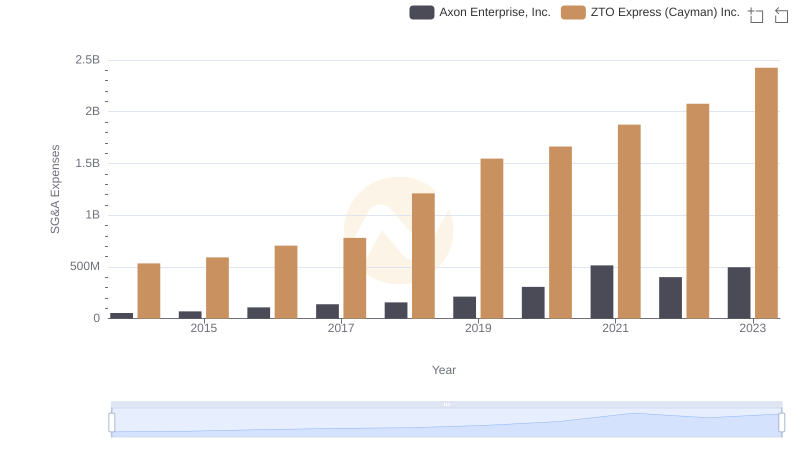The height and width of the screenshot is (461, 800).
Task: Toggle Axon Enterprise, Inc. legend entry
Action: [480, 12]
